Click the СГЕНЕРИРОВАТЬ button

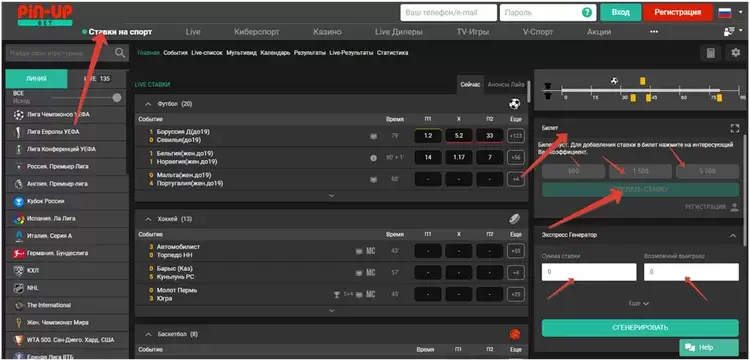coord(640,328)
